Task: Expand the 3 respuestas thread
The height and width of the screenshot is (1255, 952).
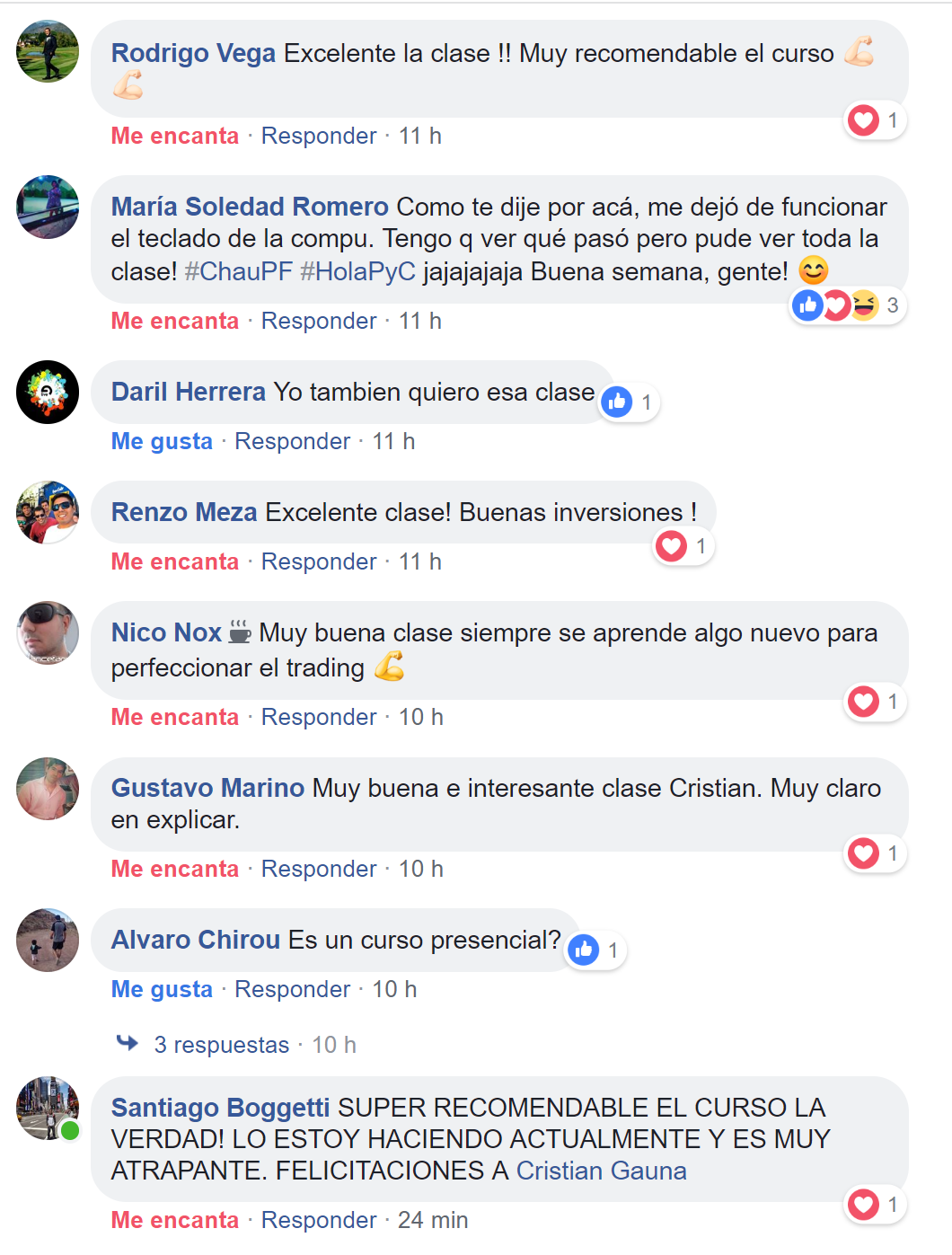Action: click(x=222, y=1045)
